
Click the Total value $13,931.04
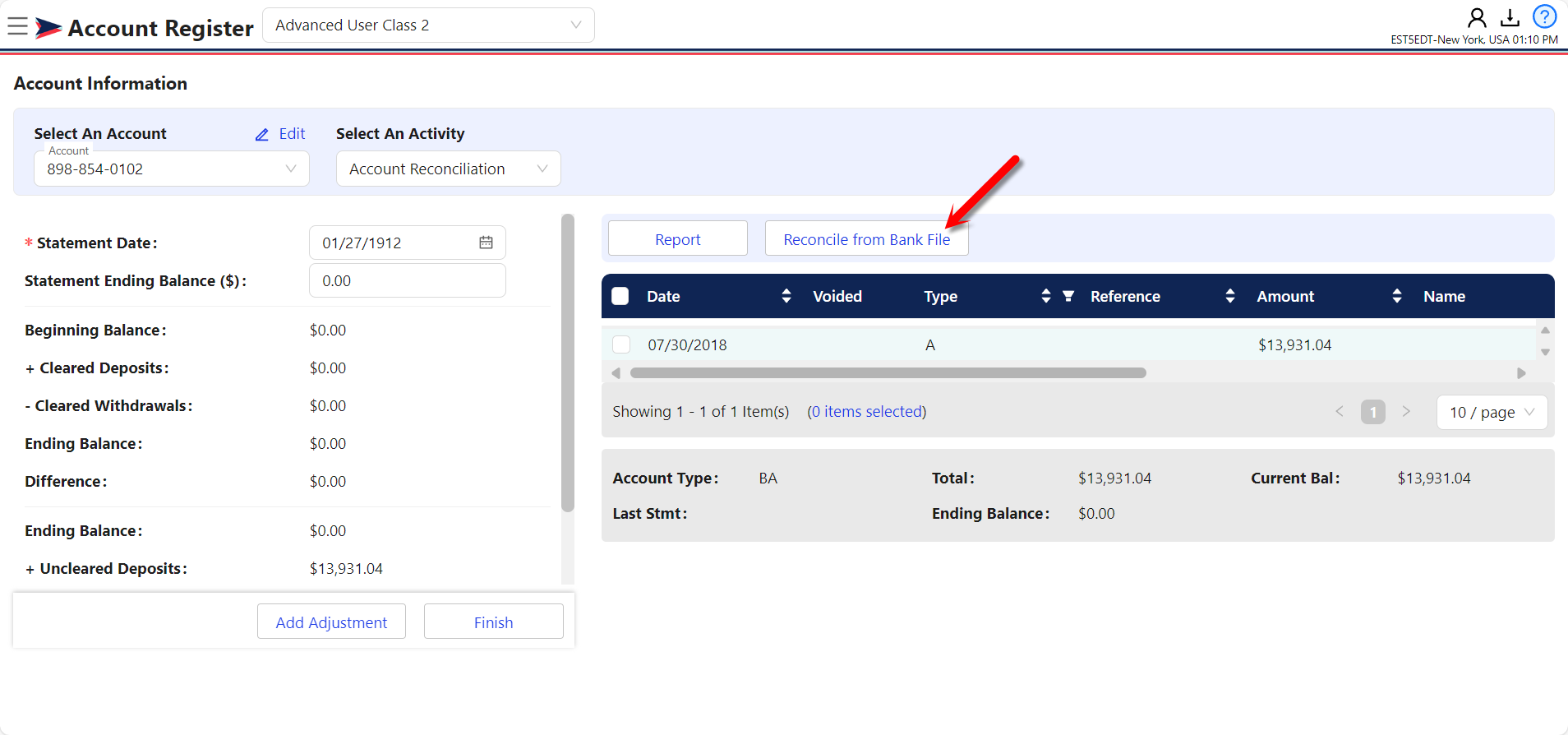(1114, 478)
